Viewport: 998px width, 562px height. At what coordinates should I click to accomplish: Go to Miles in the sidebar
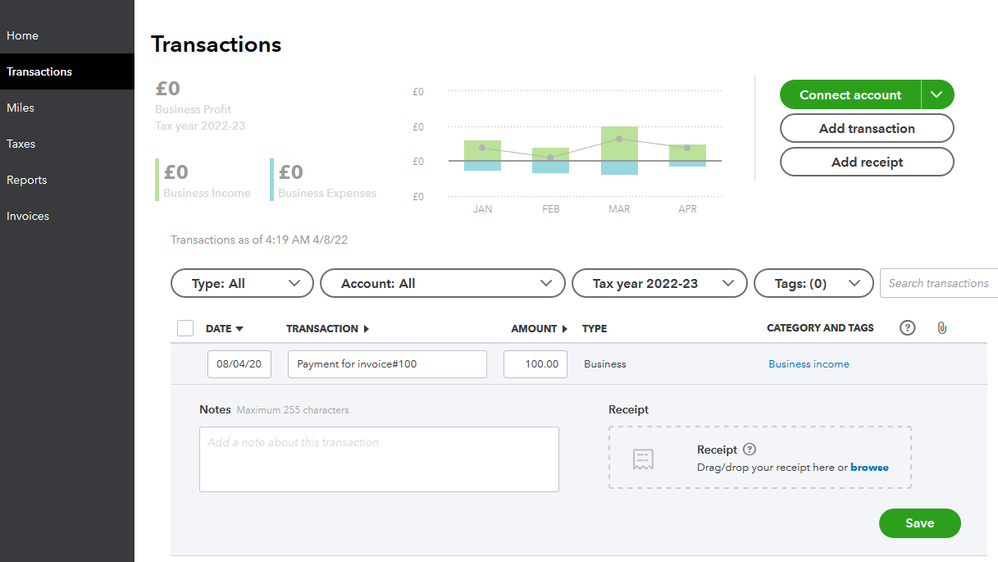21,108
